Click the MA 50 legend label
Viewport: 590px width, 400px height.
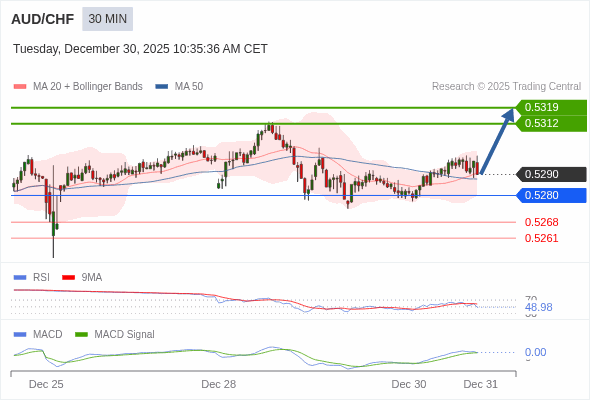(x=189, y=87)
